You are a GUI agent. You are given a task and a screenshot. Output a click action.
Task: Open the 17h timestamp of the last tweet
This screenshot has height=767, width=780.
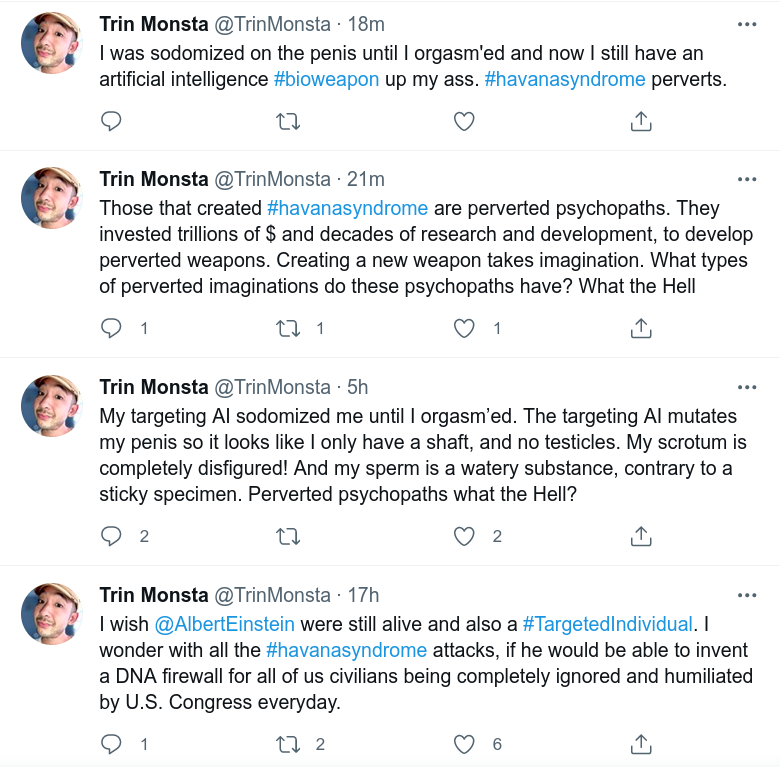click(363, 595)
